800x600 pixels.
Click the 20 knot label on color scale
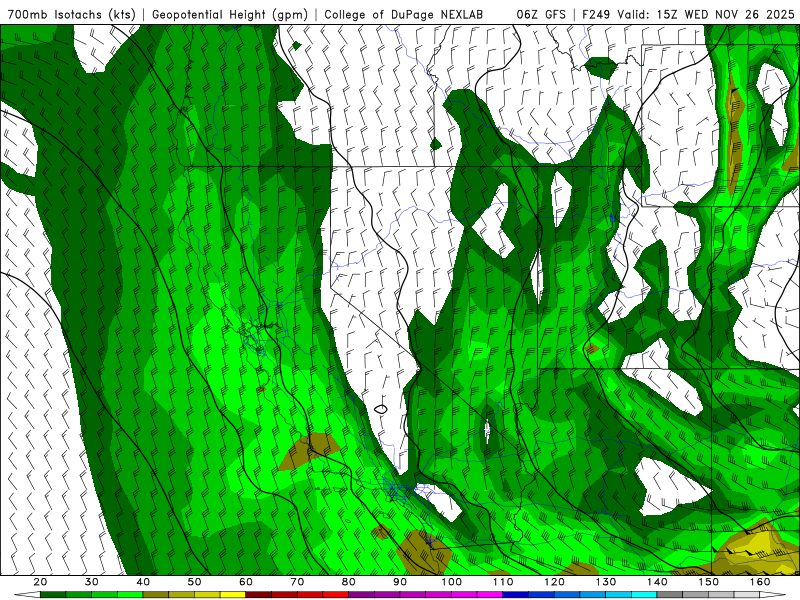[40, 582]
